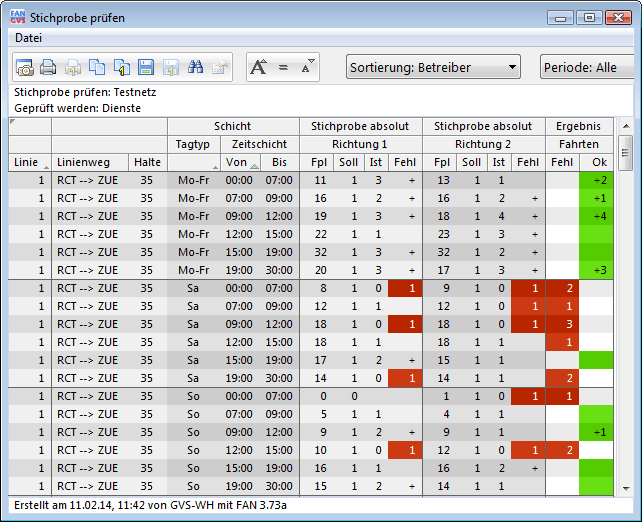Click Tagtyp So cell in 00:00-07:00 row
Image resolution: width=642 pixels, height=522 pixels.
tap(193, 396)
